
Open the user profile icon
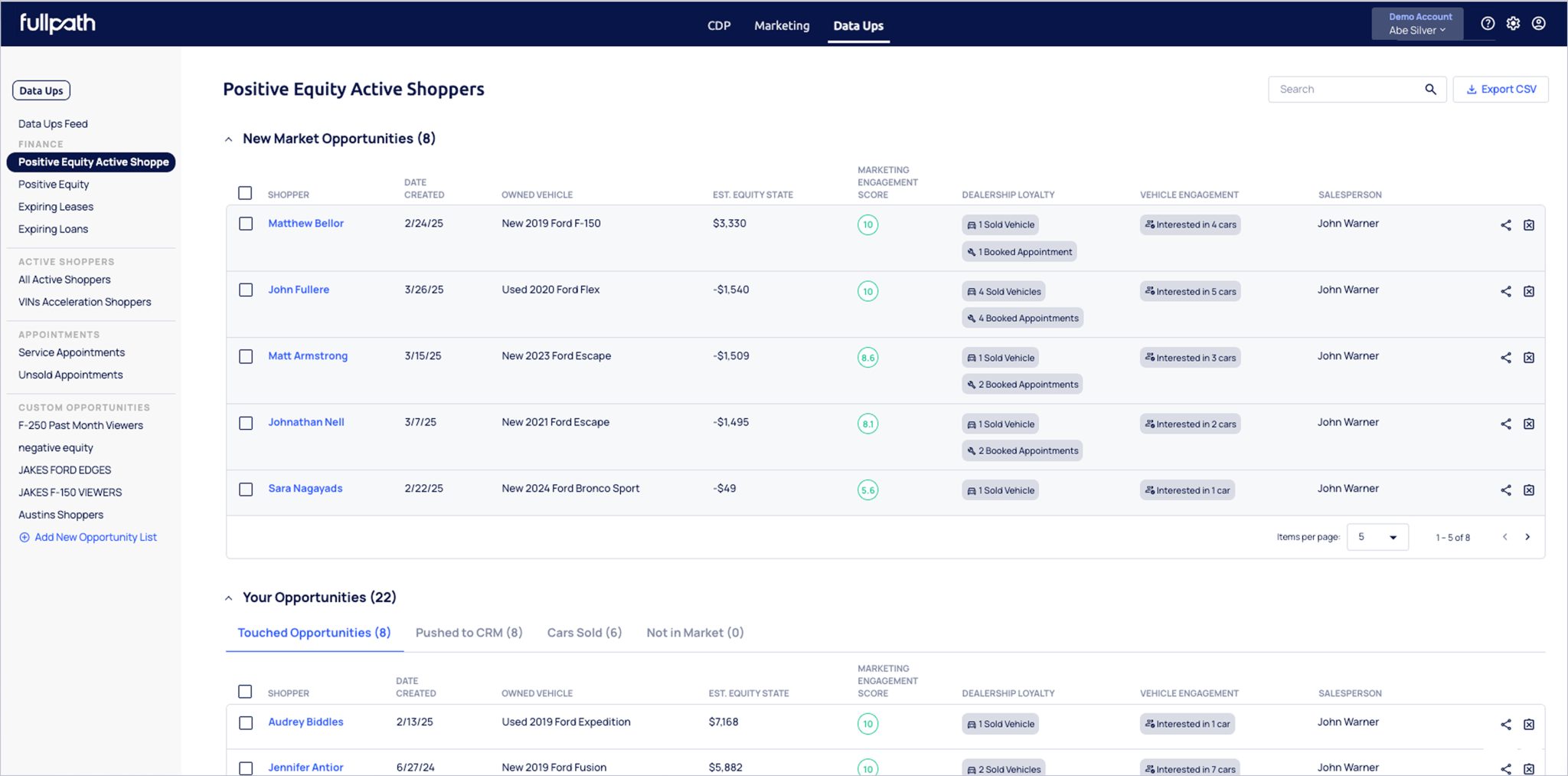(1538, 24)
